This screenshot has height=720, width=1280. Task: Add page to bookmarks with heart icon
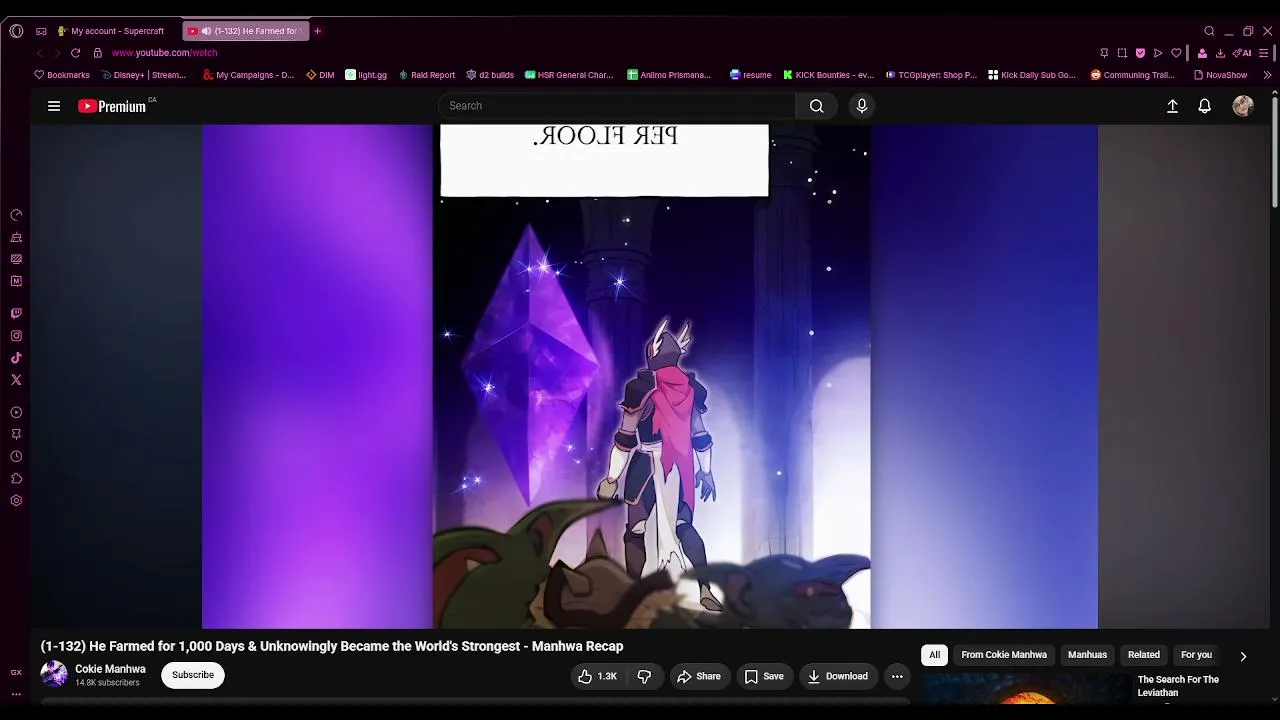click(1176, 53)
